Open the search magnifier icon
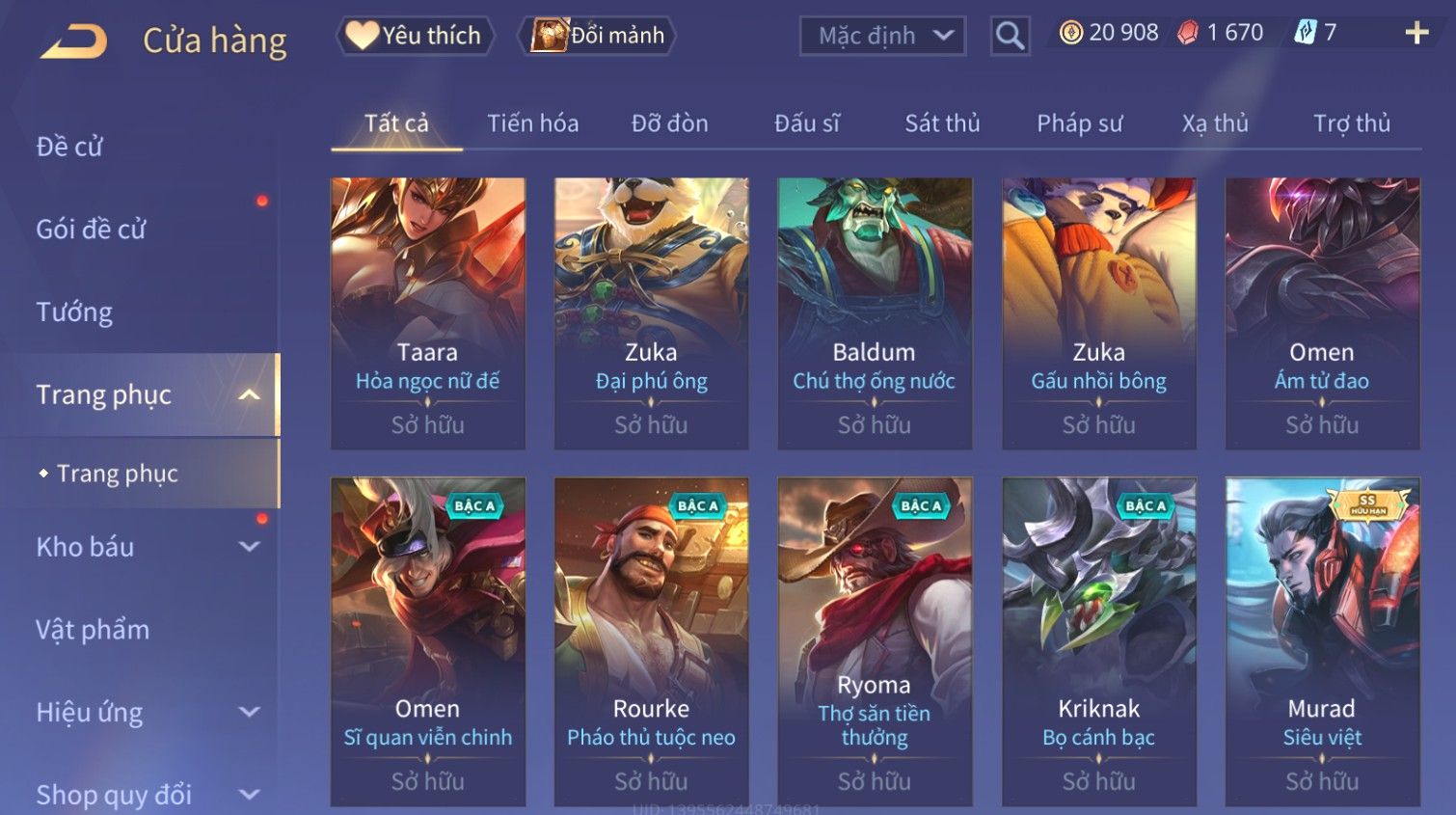The height and width of the screenshot is (815, 1456). pos(1010,37)
